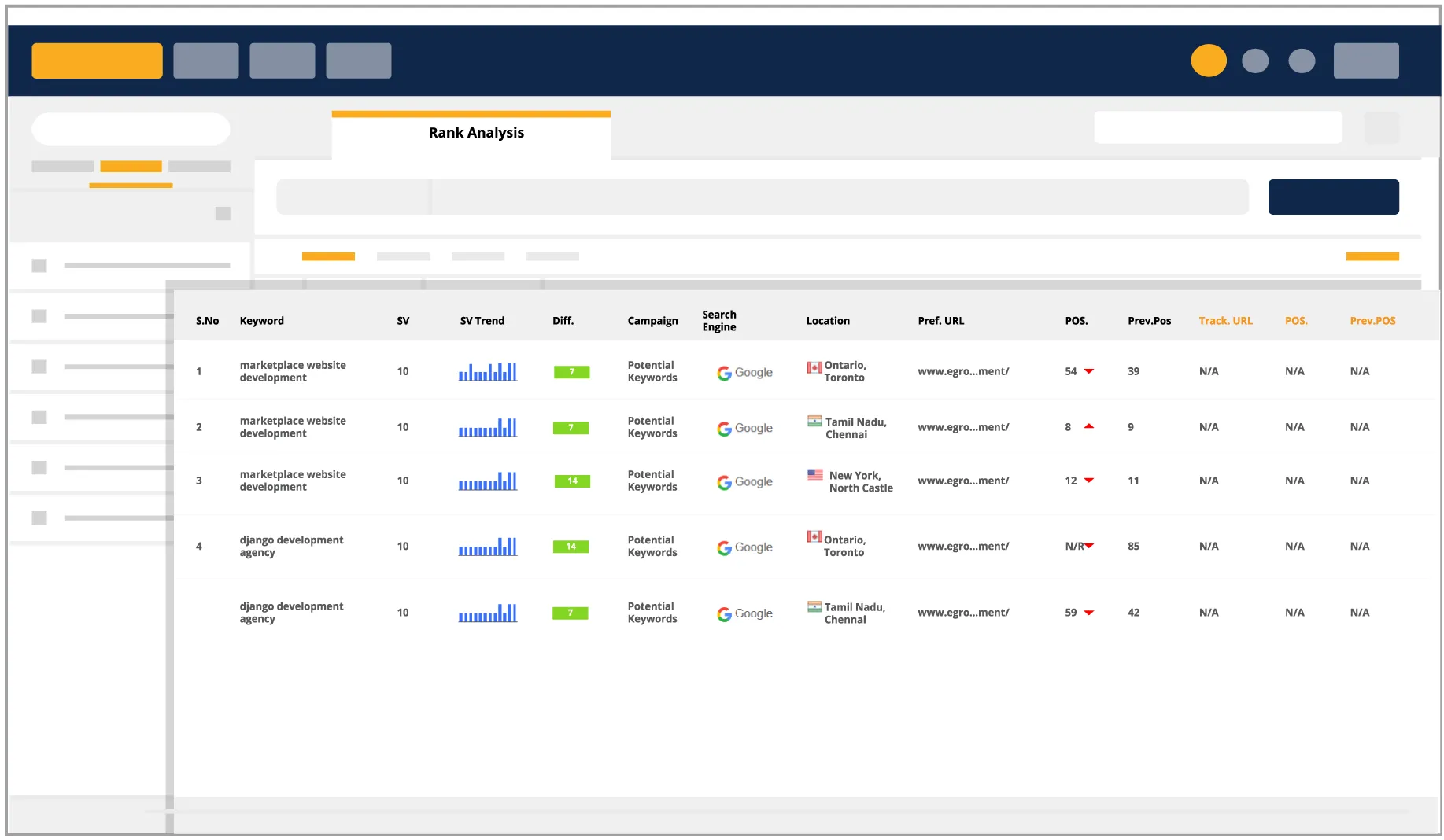Image resolution: width=1444 pixels, height=840 pixels.
Task: Click the US flag beside New York, North Castle
Action: click(x=815, y=475)
